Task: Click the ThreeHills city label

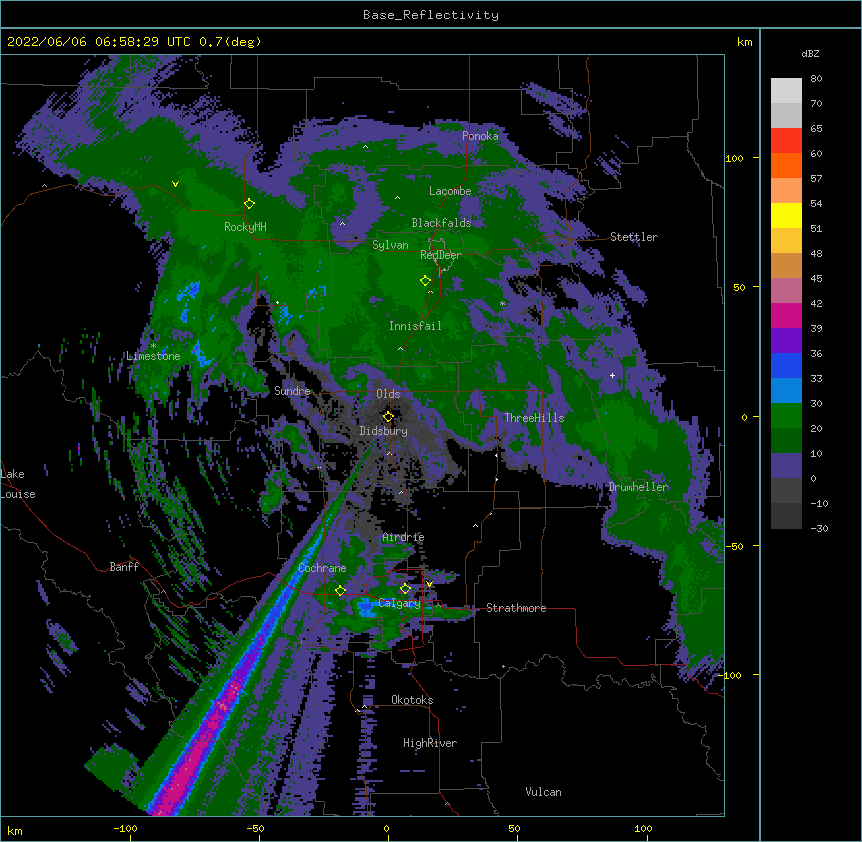Action: 534,418
